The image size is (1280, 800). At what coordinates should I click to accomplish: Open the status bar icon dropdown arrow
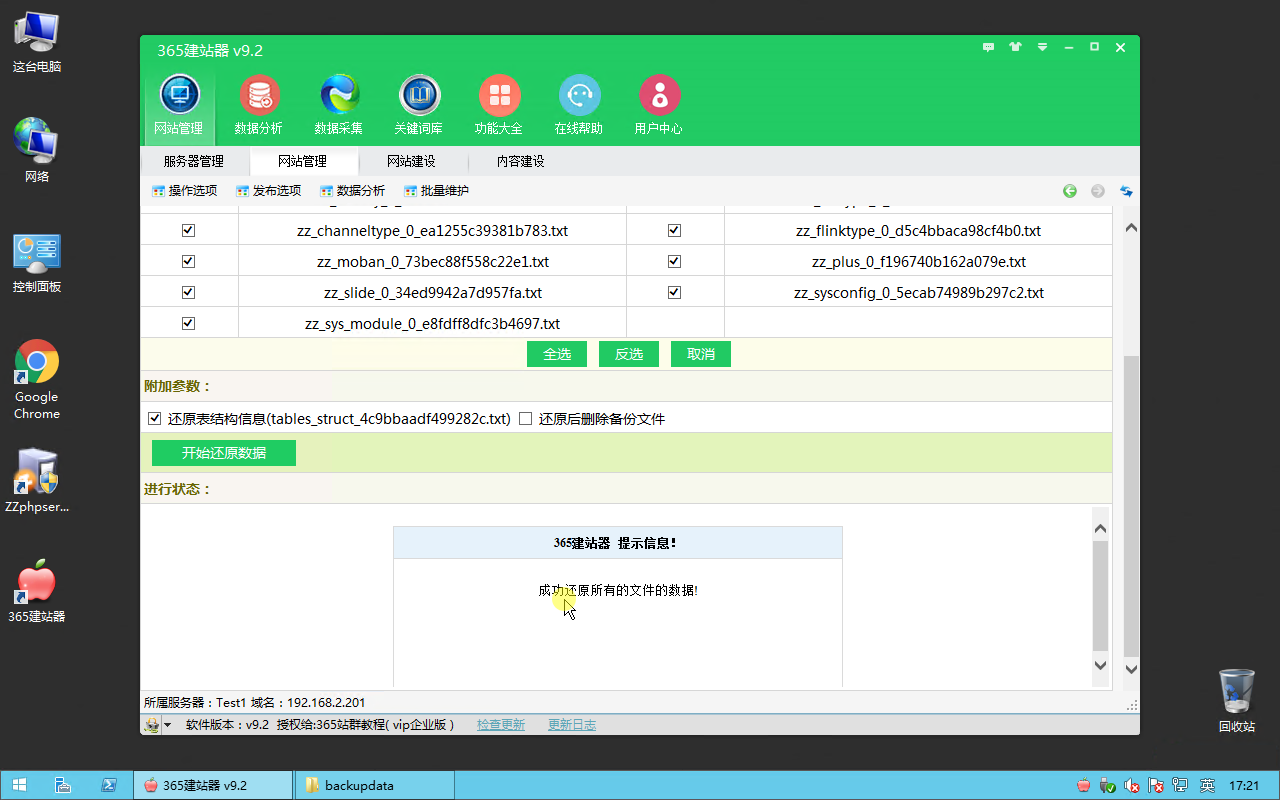[168, 725]
